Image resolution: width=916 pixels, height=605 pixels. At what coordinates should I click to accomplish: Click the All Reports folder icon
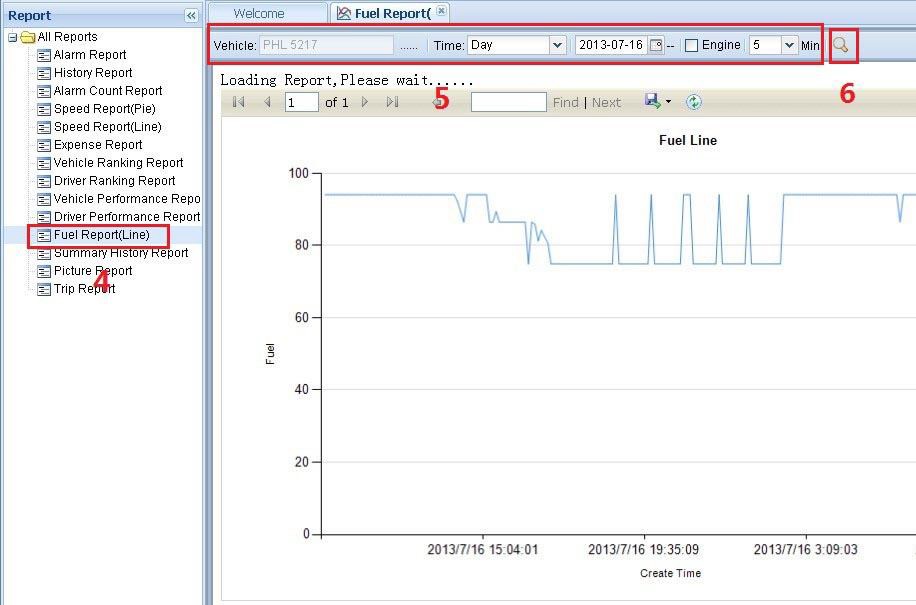point(27,37)
